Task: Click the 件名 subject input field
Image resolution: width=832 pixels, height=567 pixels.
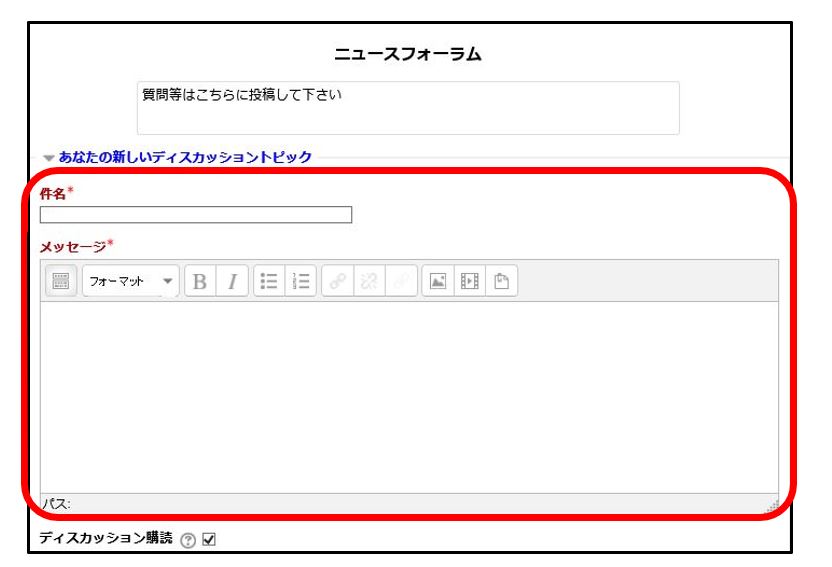Action: click(196, 214)
